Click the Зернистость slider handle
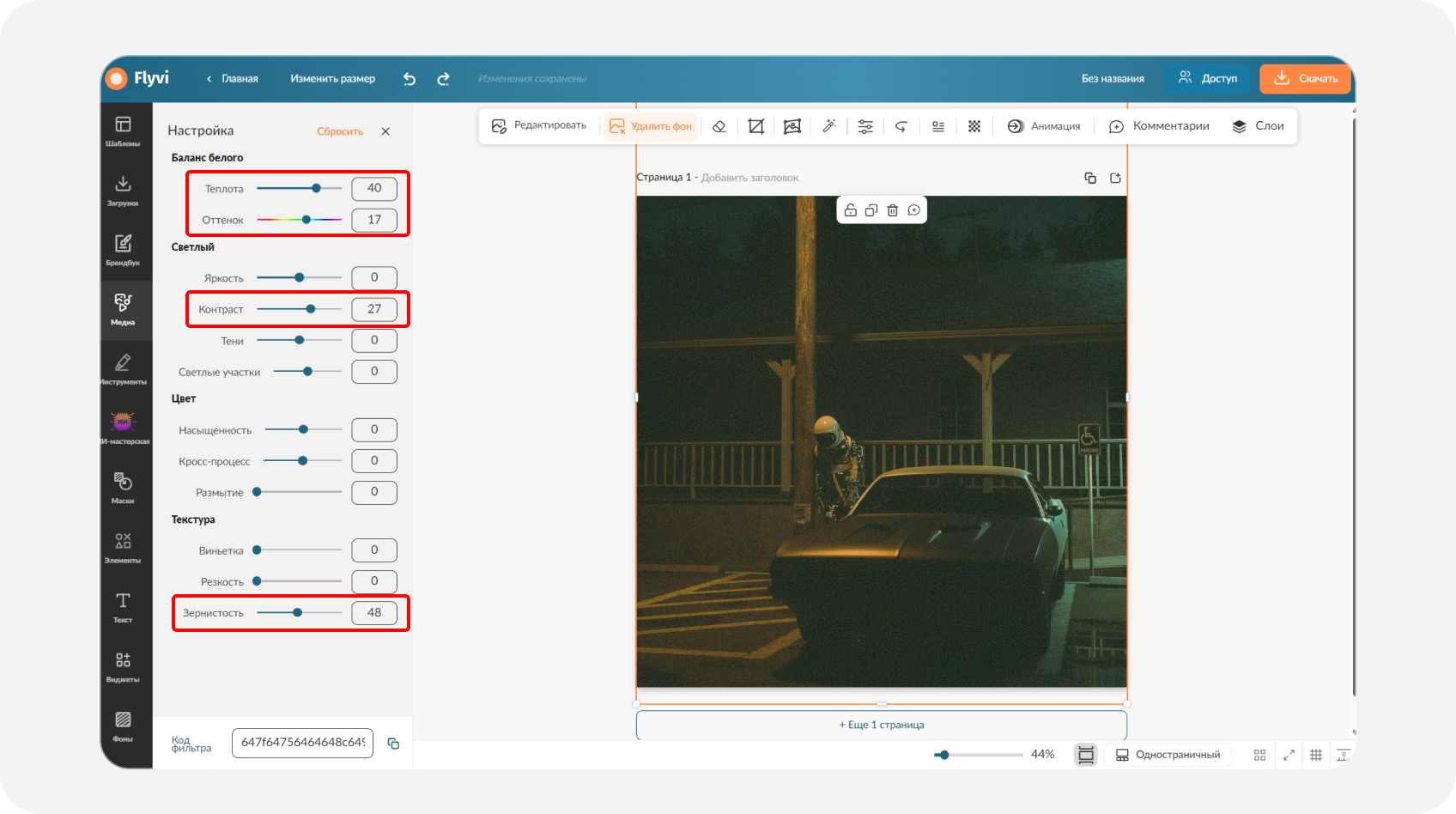The image size is (1456, 814). pyautogui.click(x=297, y=612)
